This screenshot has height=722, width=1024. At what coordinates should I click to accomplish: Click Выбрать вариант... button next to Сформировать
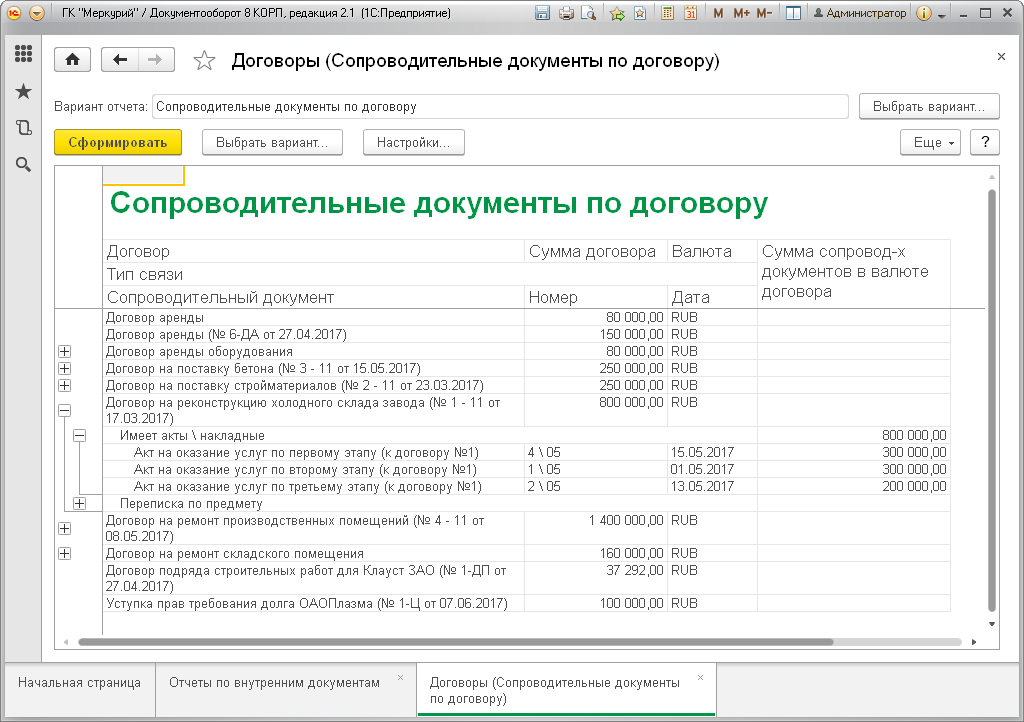coord(272,142)
